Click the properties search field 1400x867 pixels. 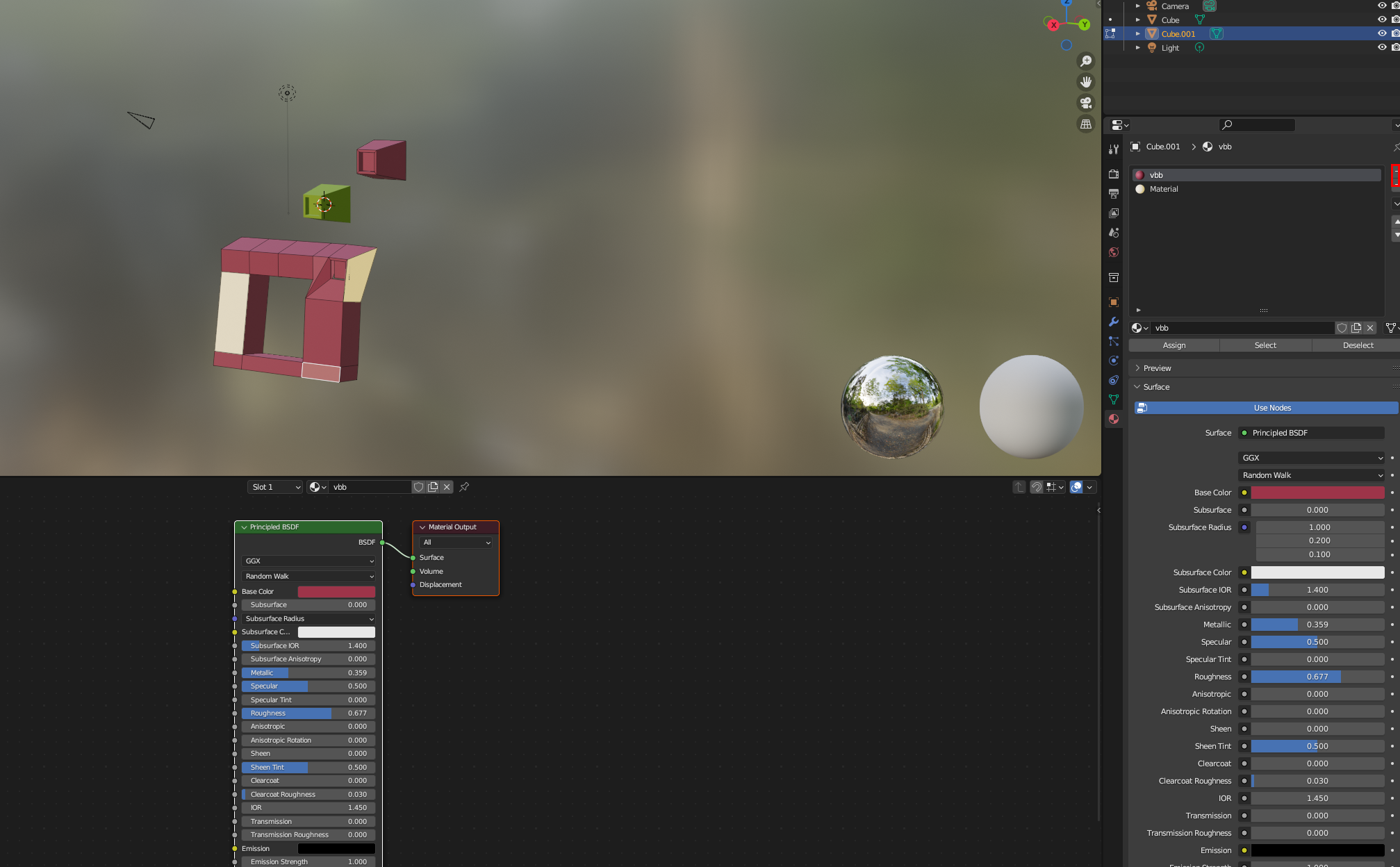(x=1258, y=125)
